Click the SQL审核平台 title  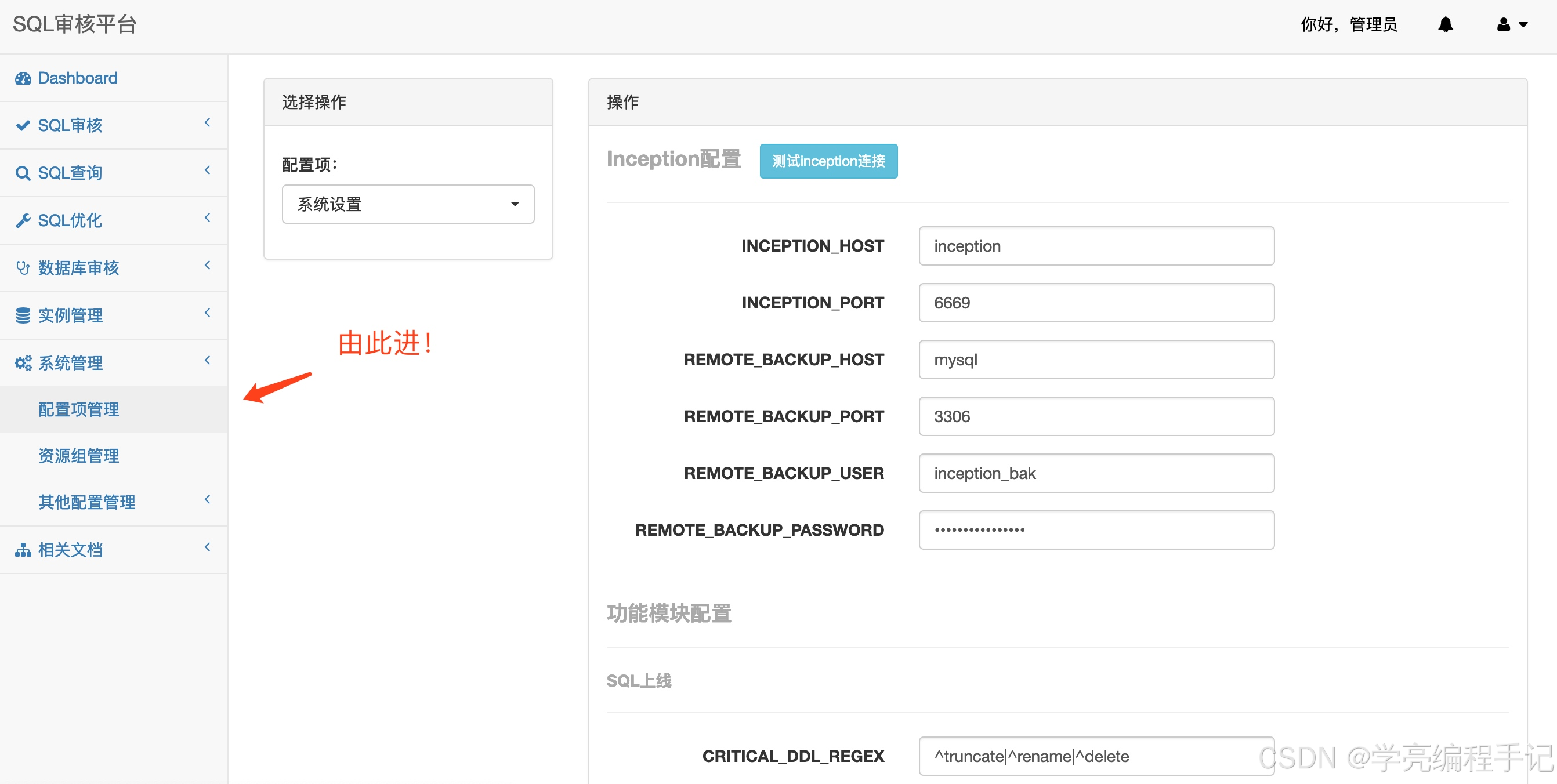coord(74,24)
